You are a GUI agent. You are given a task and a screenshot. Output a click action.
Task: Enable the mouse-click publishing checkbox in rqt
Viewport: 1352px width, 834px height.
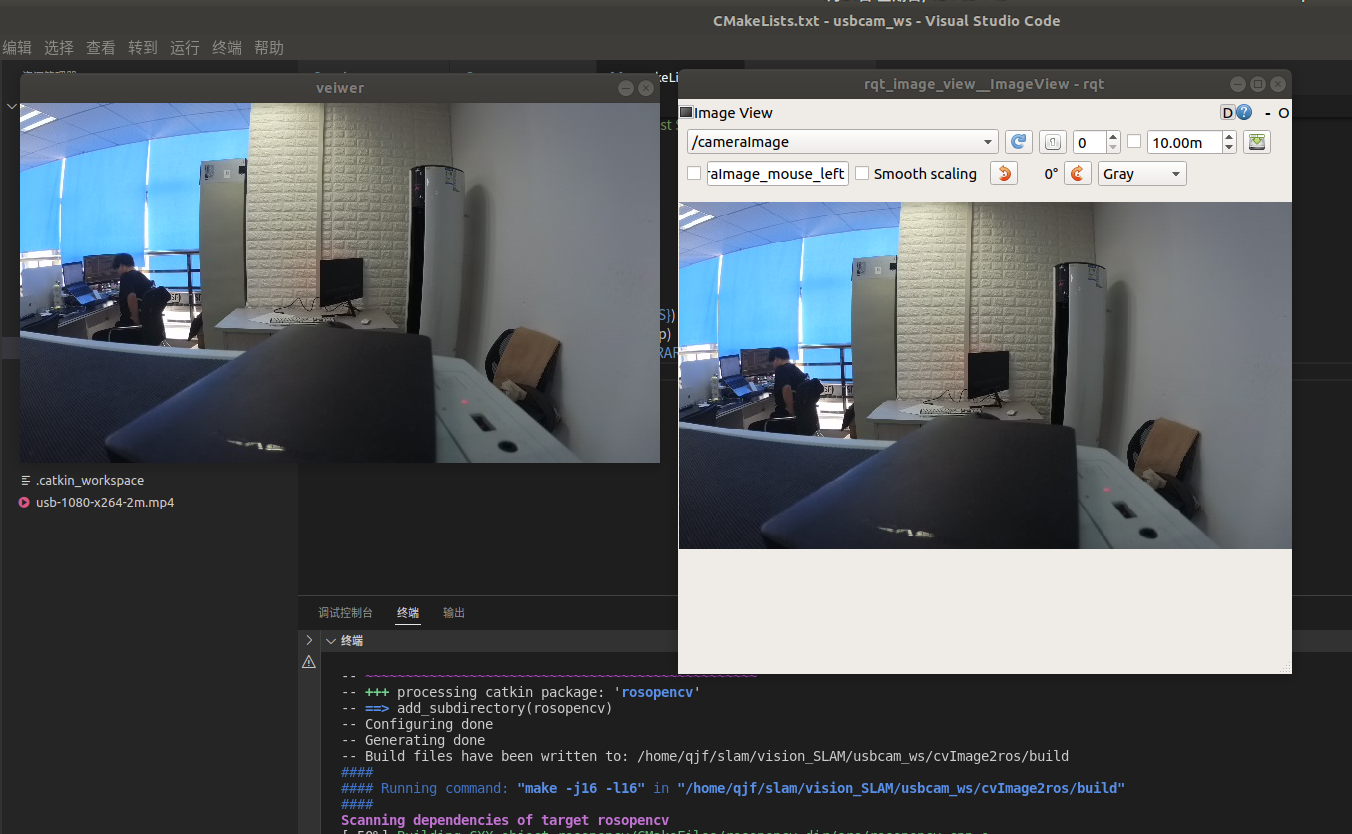(694, 173)
